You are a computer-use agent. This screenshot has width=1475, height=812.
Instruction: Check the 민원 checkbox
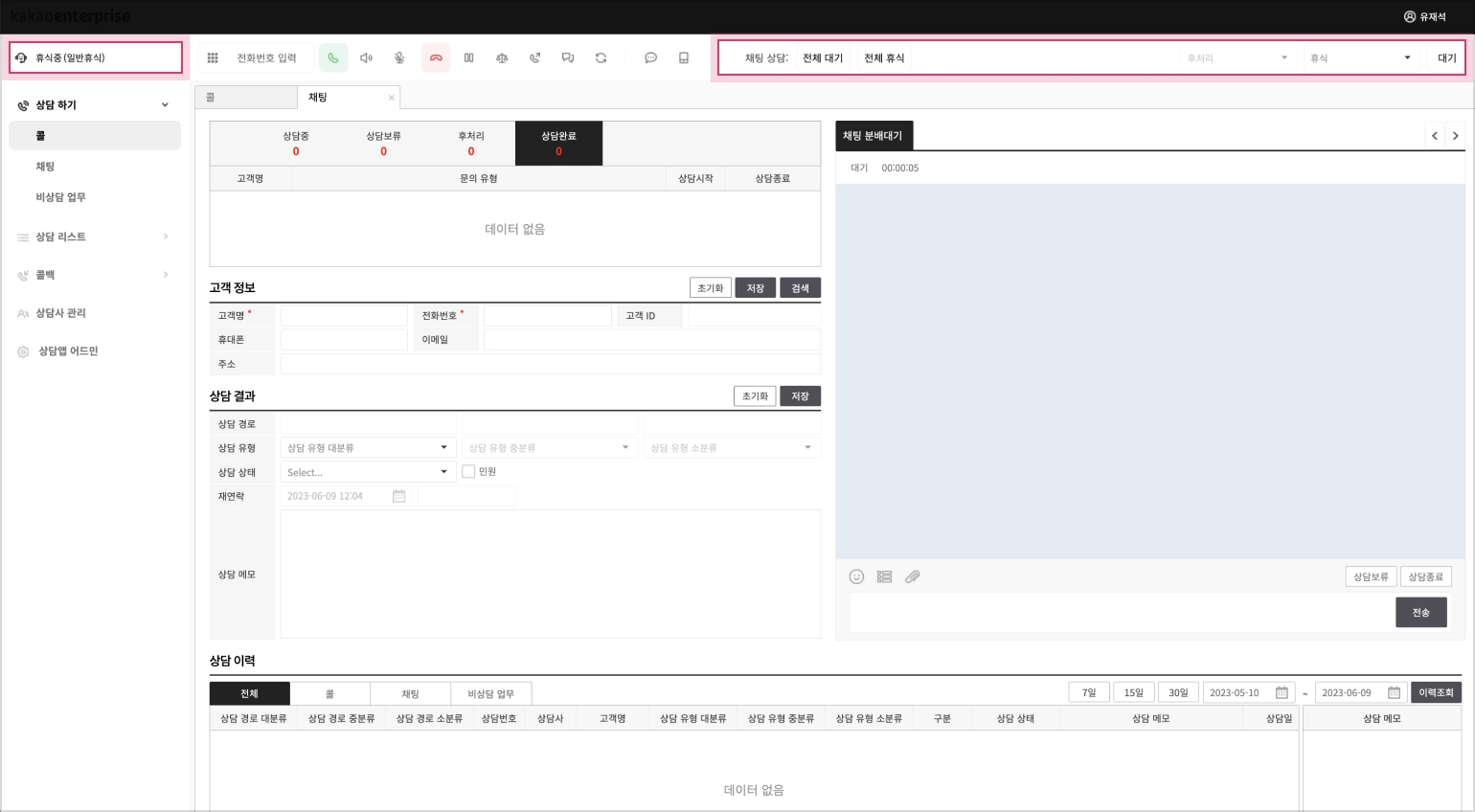(468, 471)
